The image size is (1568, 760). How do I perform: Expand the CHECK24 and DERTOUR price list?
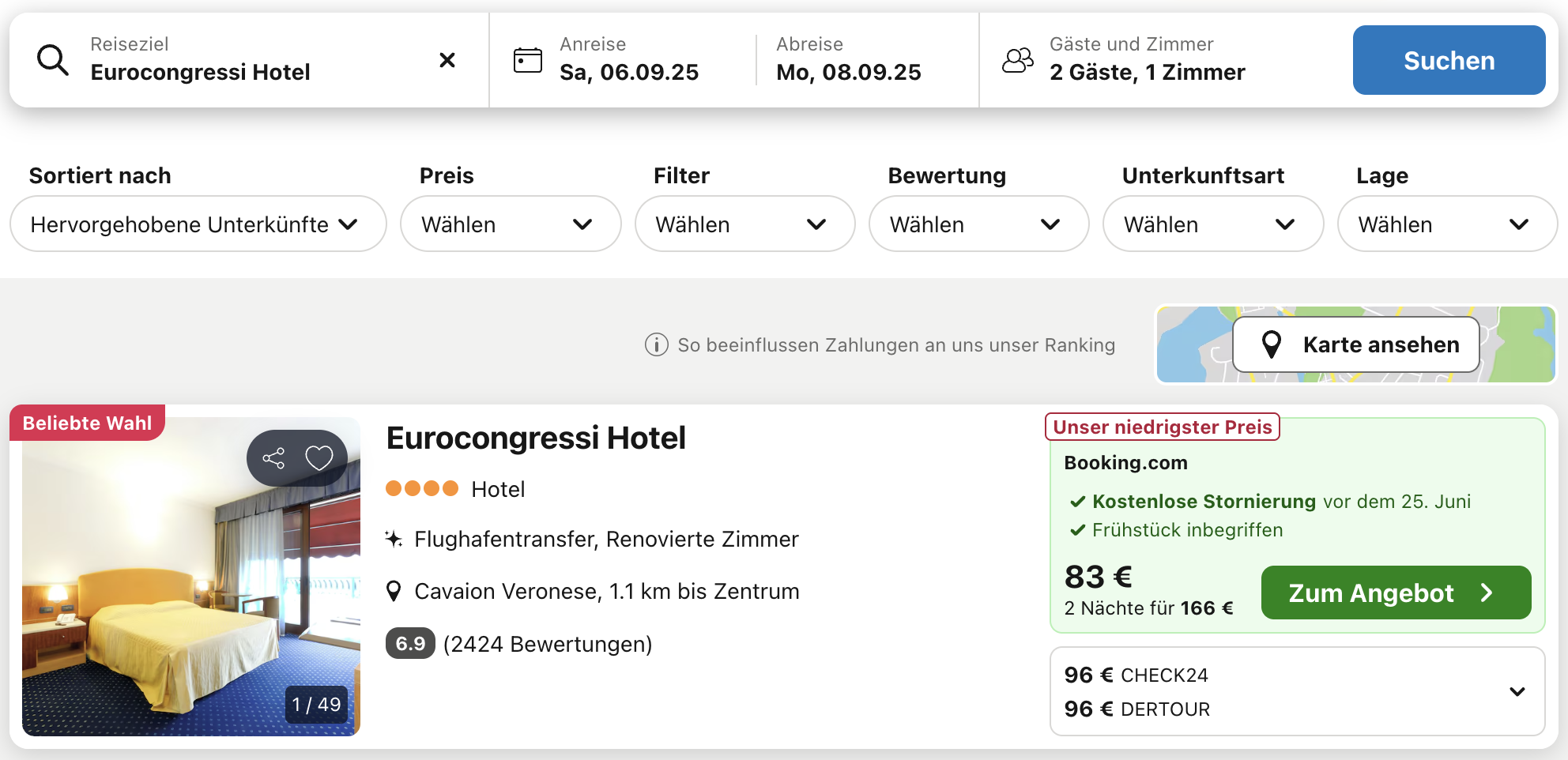[1517, 692]
